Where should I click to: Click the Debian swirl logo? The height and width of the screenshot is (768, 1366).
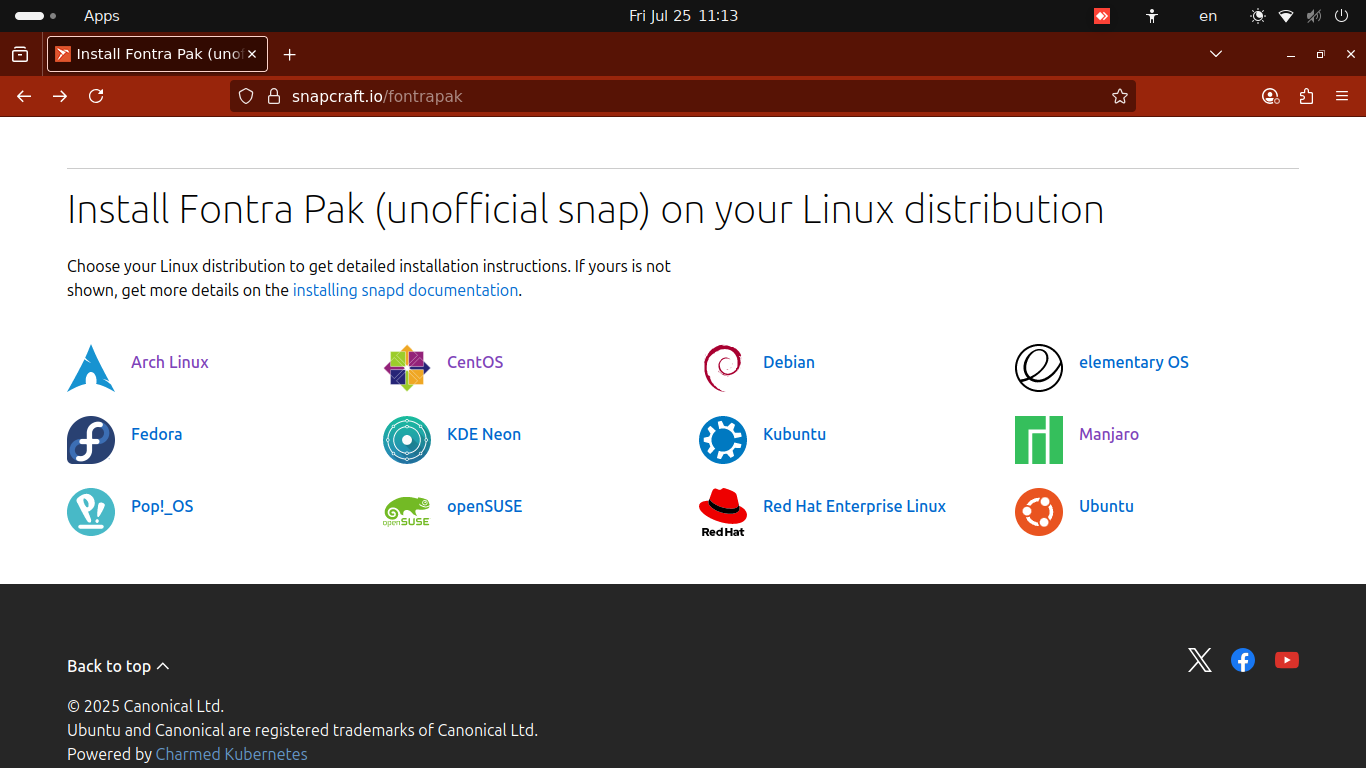click(x=723, y=368)
